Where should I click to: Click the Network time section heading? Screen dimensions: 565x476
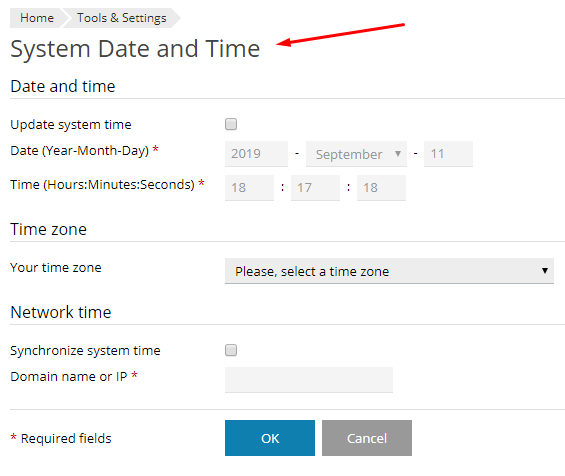pyautogui.click(x=61, y=312)
